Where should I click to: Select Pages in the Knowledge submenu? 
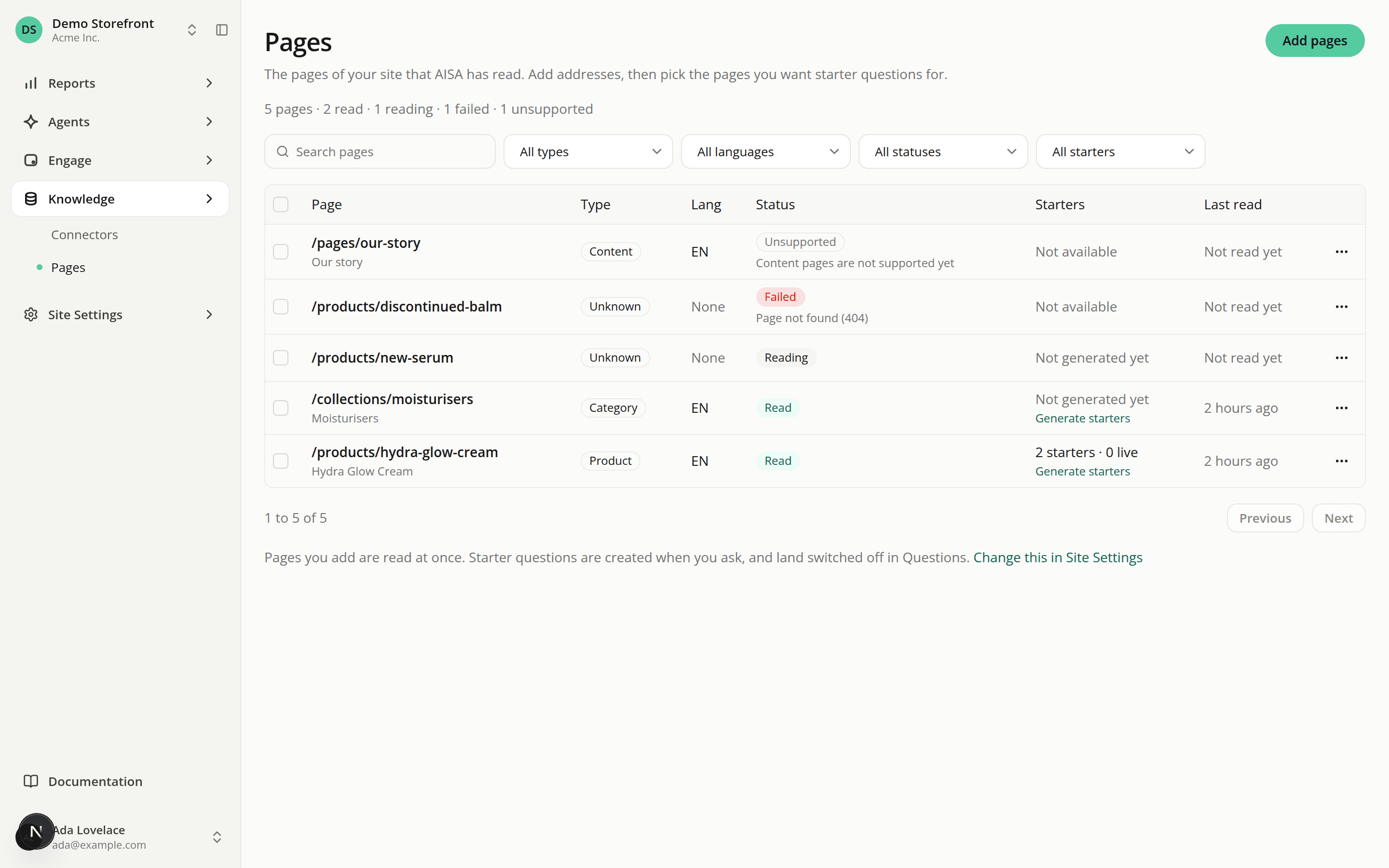tap(68, 268)
